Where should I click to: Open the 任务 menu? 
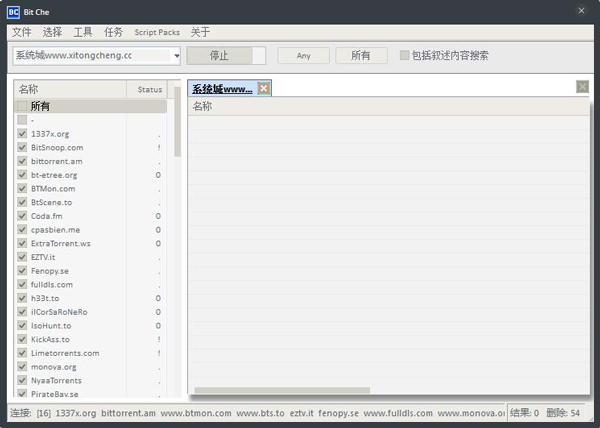[113, 33]
